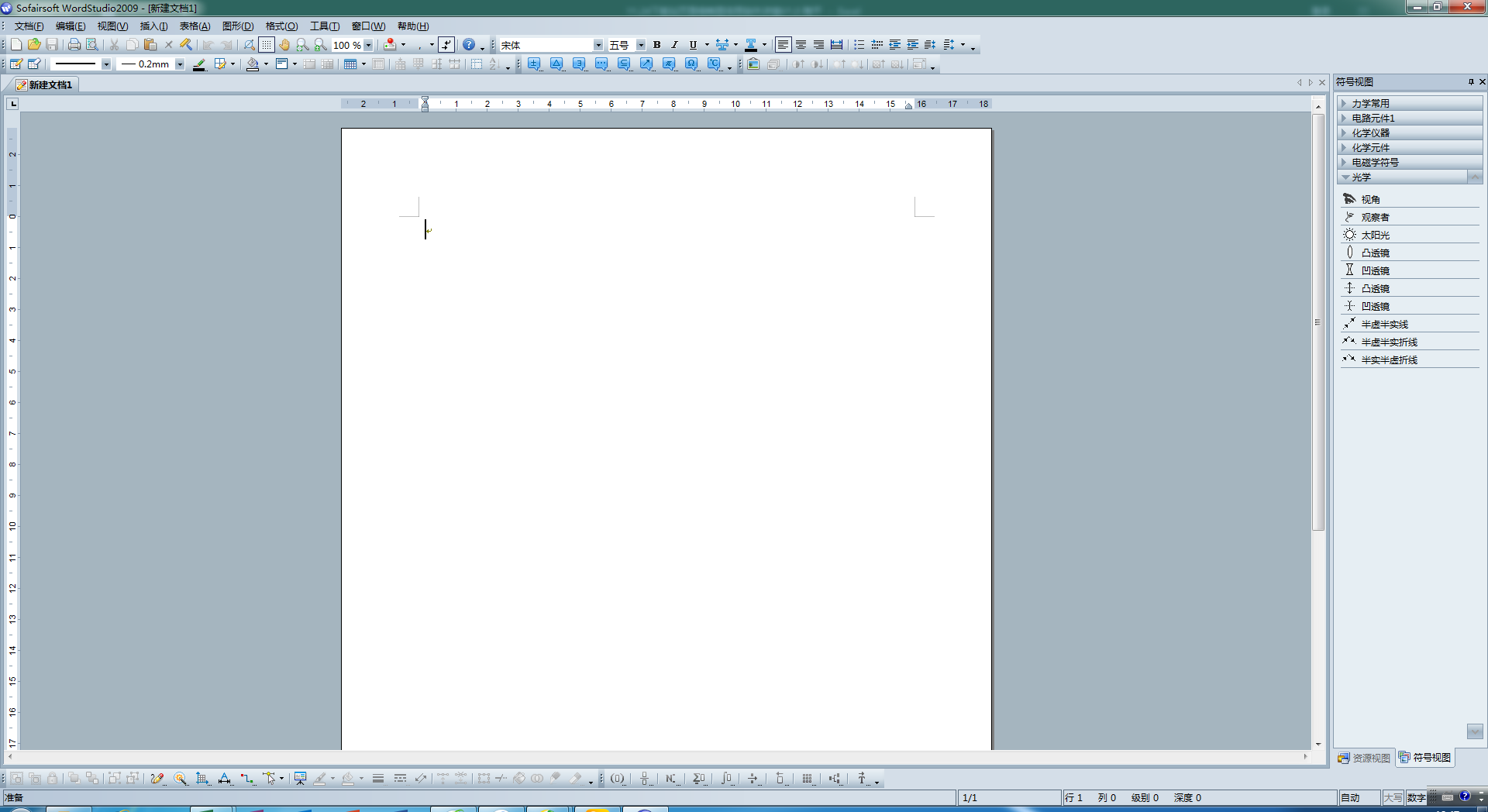Toggle the grid display button
Screen dimensions: 1488x812
[267, 45]
